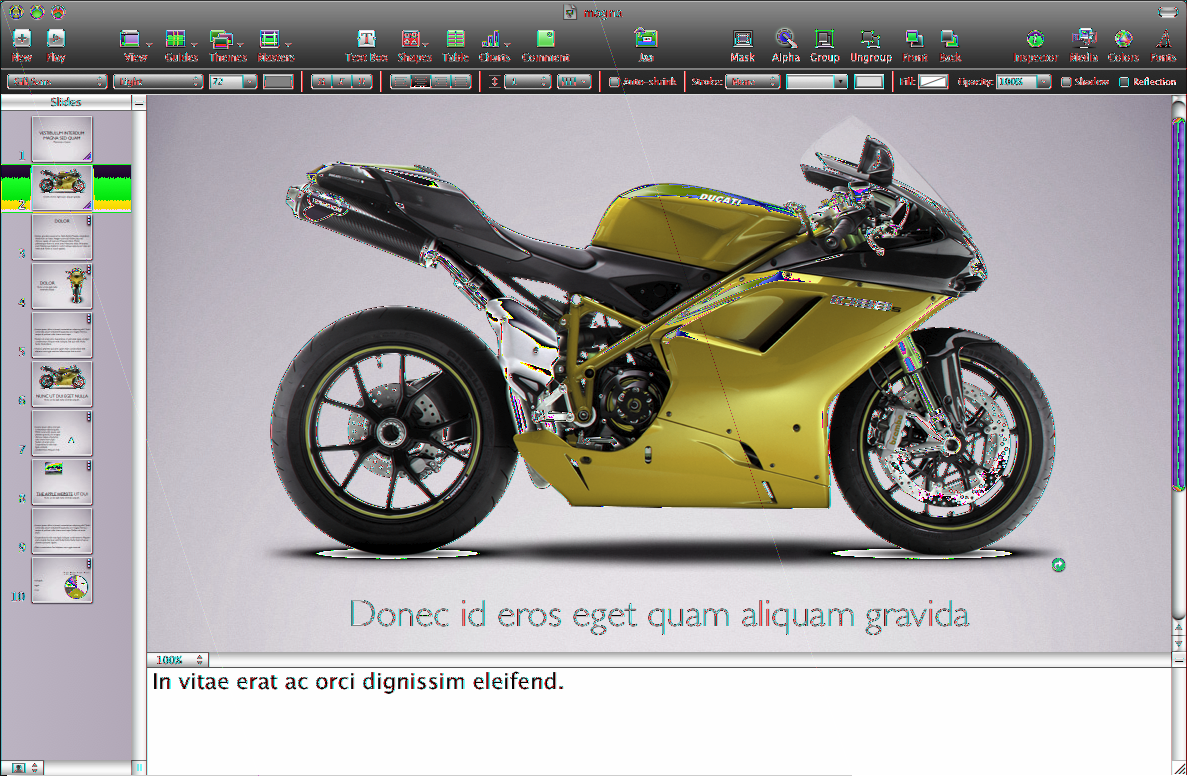The image size is (1187, 776).
Task: Select slide 1 thumbnail in navigator
Action: [62, 139]
